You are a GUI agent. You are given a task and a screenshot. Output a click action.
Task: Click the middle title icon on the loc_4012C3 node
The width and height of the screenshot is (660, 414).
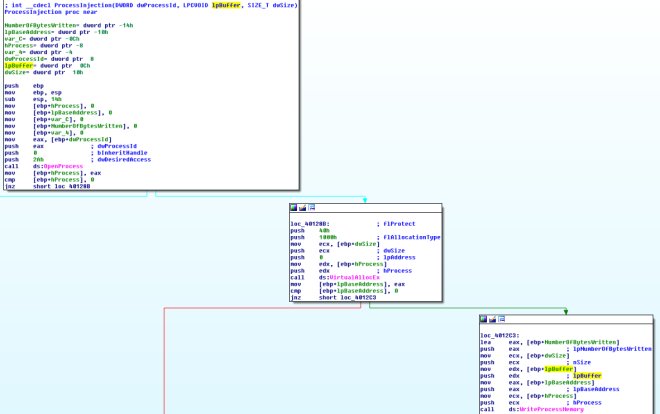[x=494, y=320]
